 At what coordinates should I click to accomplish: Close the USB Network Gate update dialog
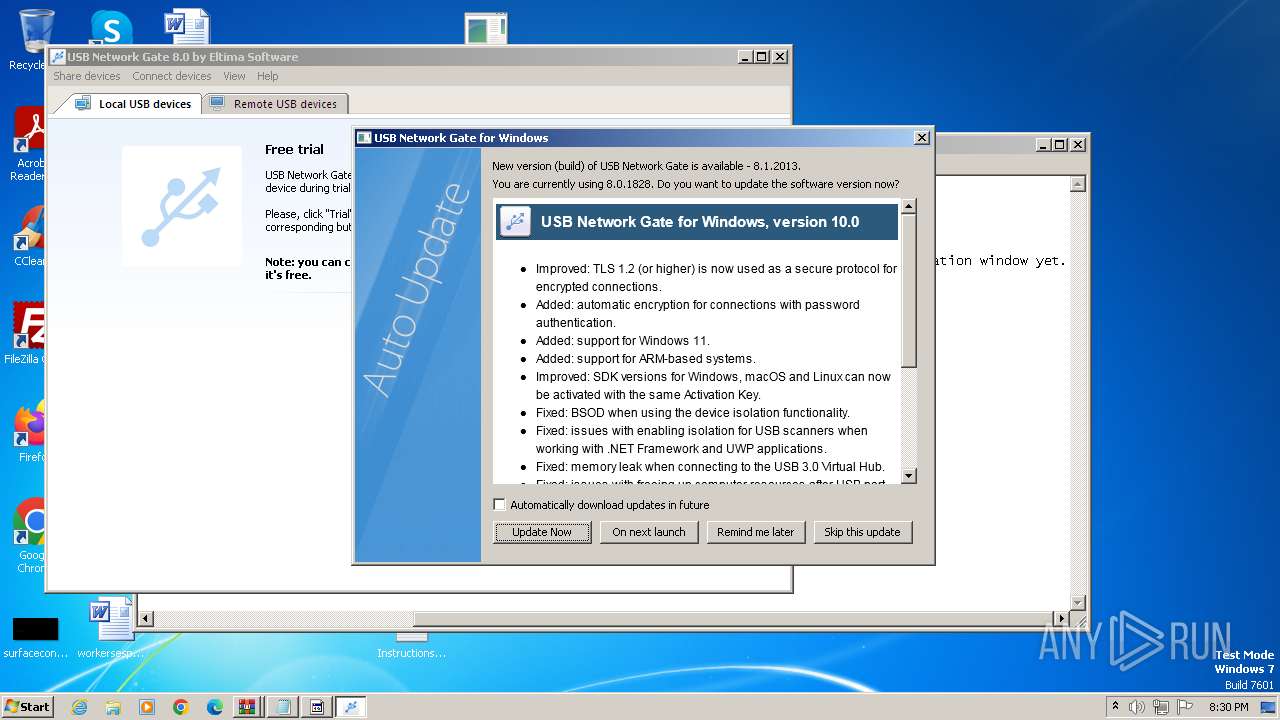(921, 138)
